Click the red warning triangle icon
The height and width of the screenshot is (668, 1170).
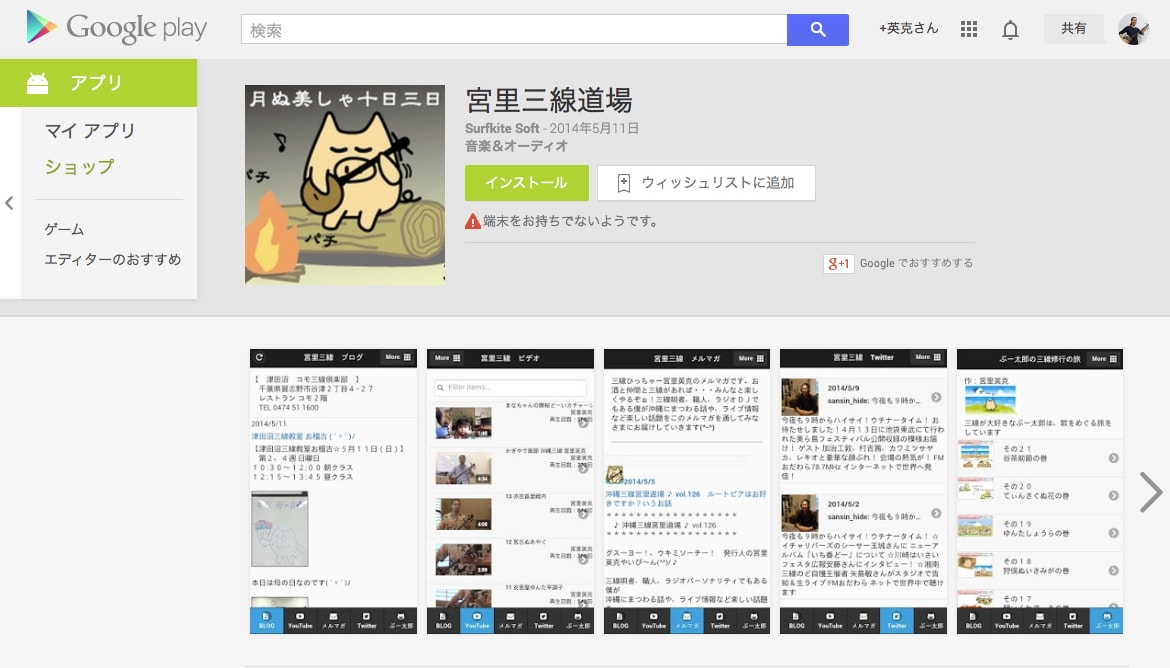click(x=472, y=222)
